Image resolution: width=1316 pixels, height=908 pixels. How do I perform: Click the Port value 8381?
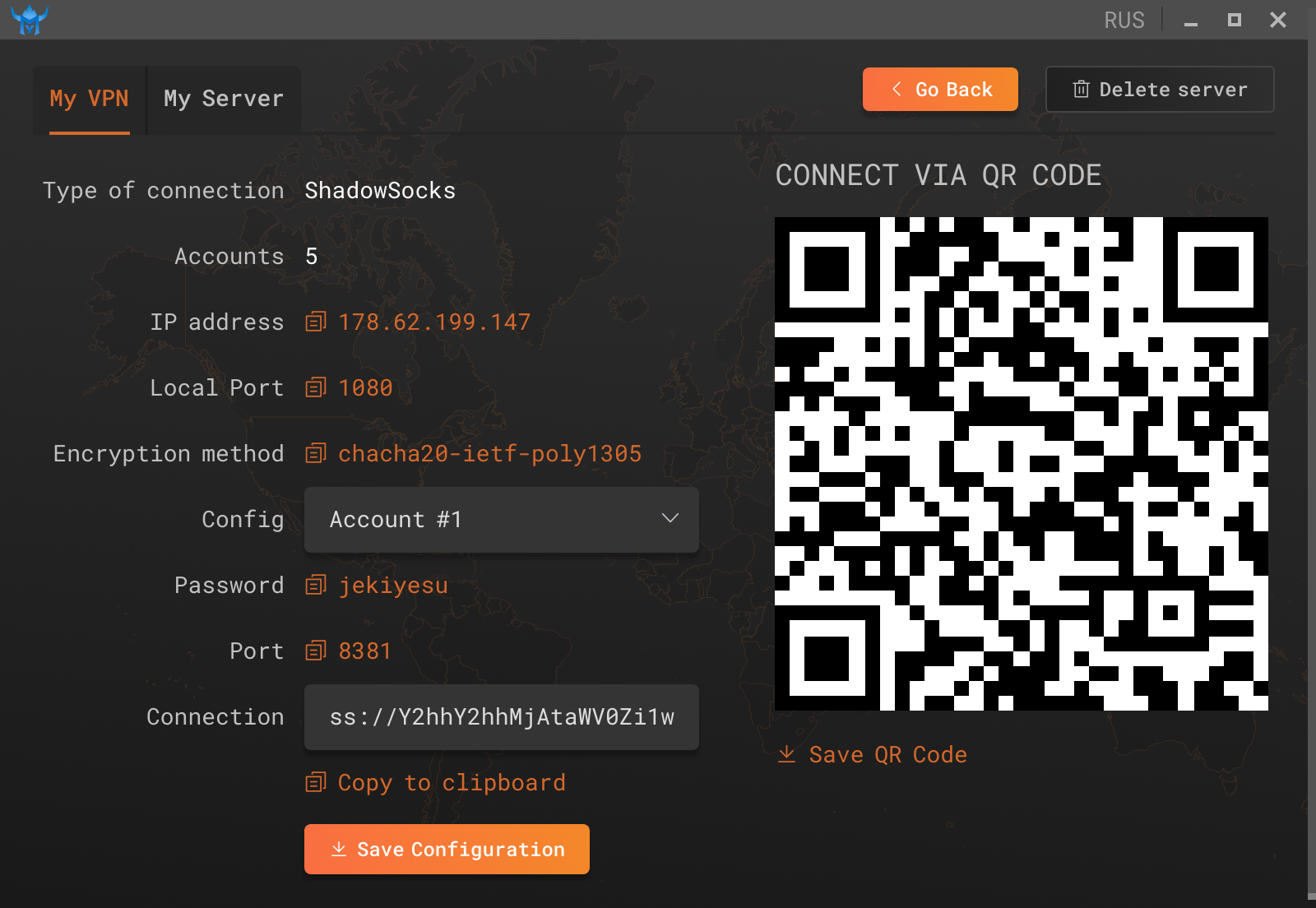point(365,651)
